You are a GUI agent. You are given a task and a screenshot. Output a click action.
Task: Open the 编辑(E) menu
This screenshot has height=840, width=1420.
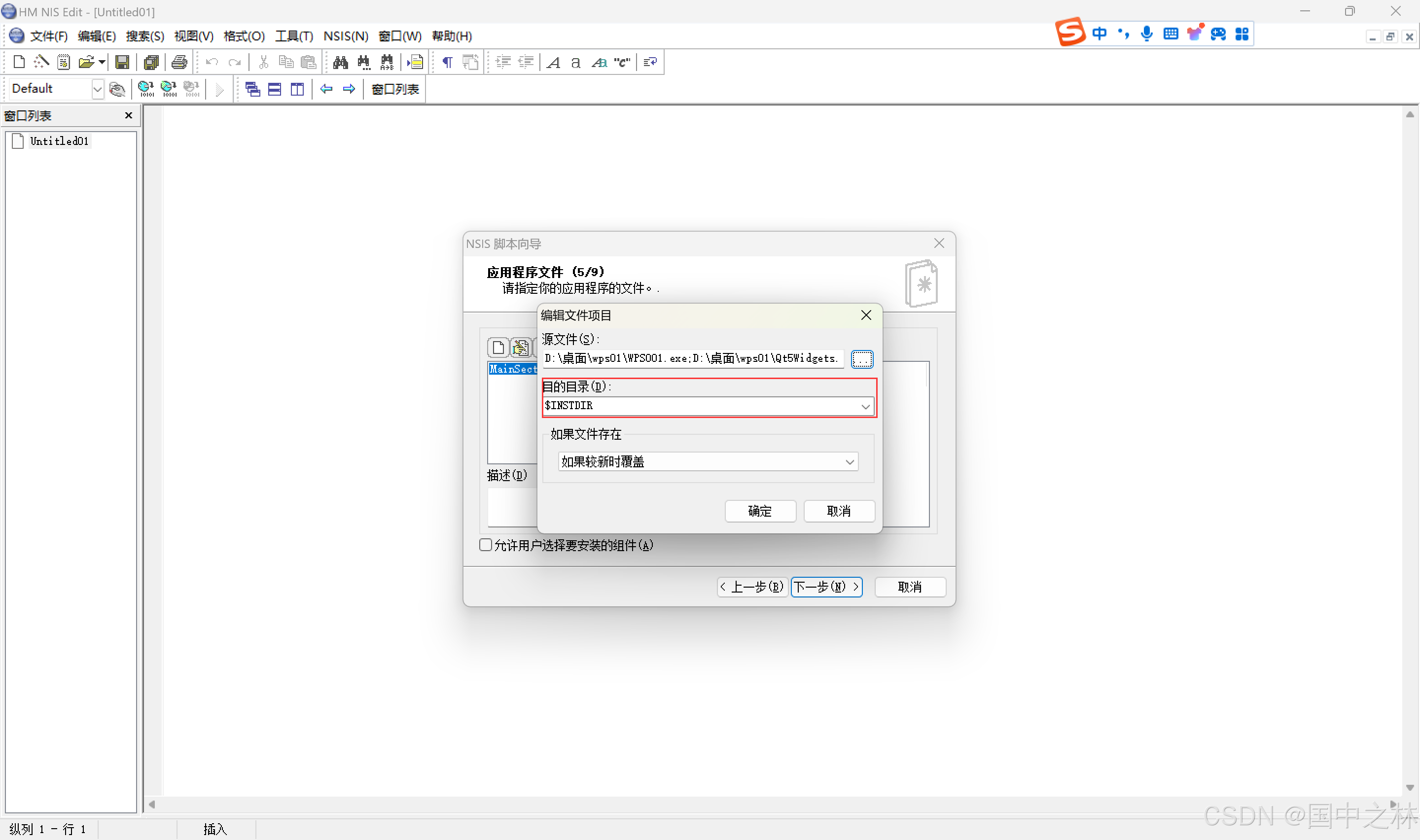pyautogui.click(x=97, y=36)
